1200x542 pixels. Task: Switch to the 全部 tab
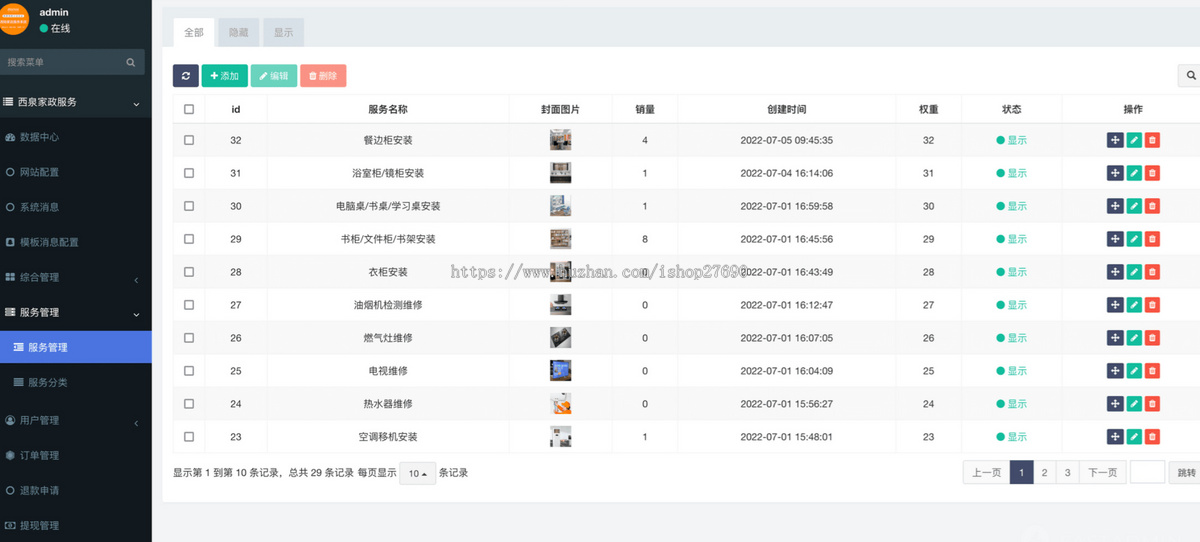[194, 32]
